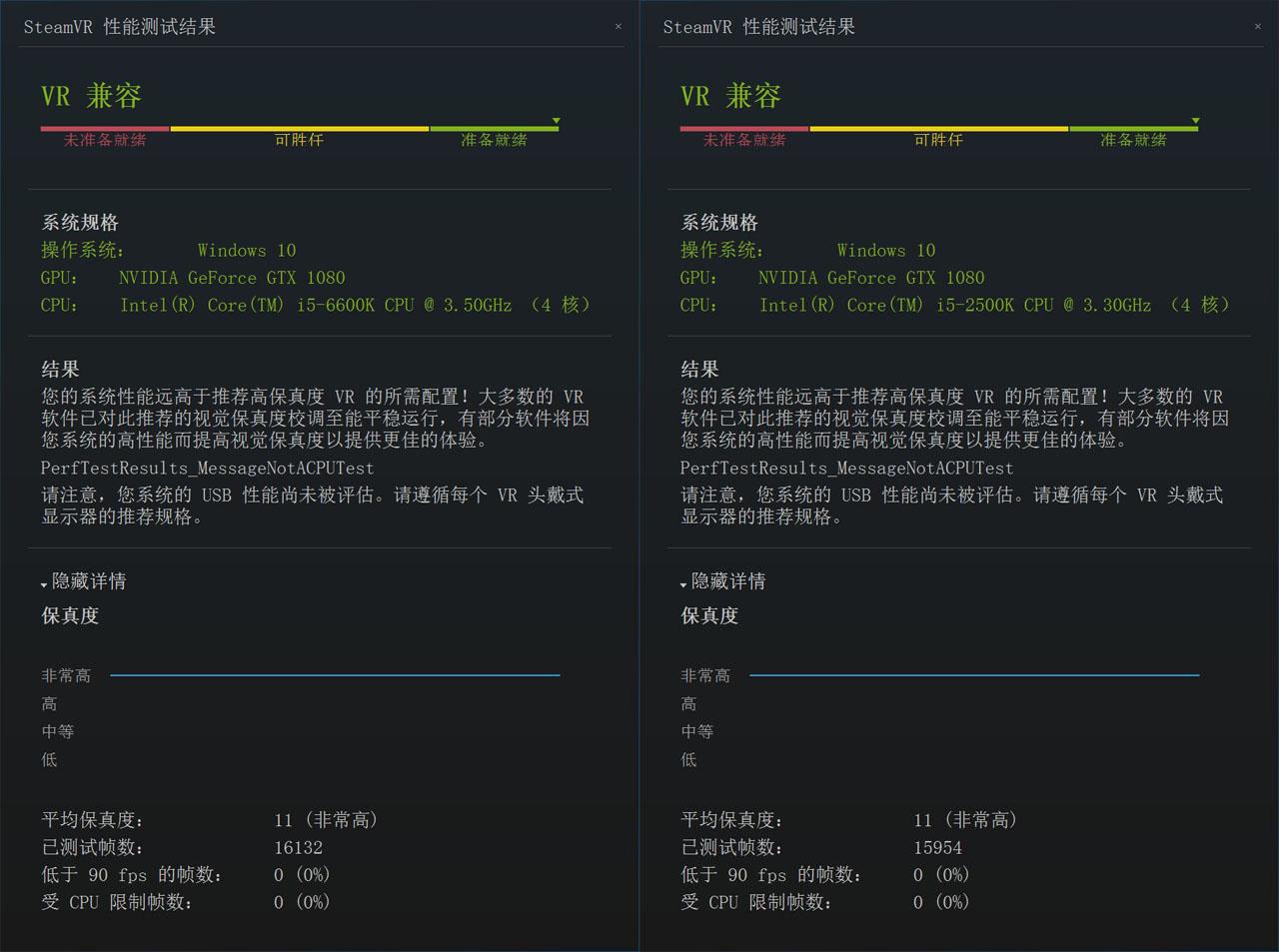Close the results window showing i5-2500K

pos(1257,27)
